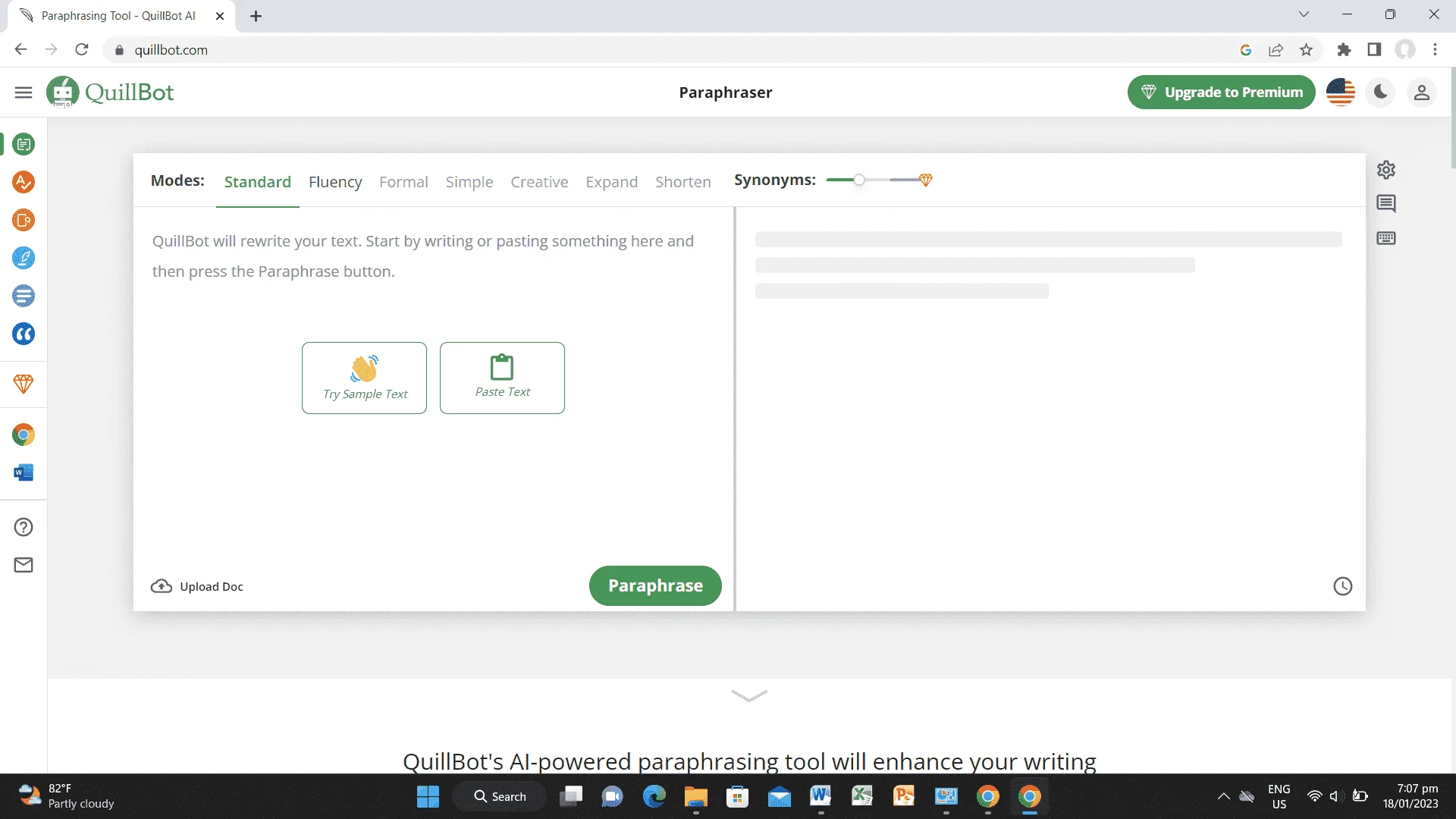1456x819 pixels.
Task: Switch to Shorten mode
Action: tap(683, 182)
